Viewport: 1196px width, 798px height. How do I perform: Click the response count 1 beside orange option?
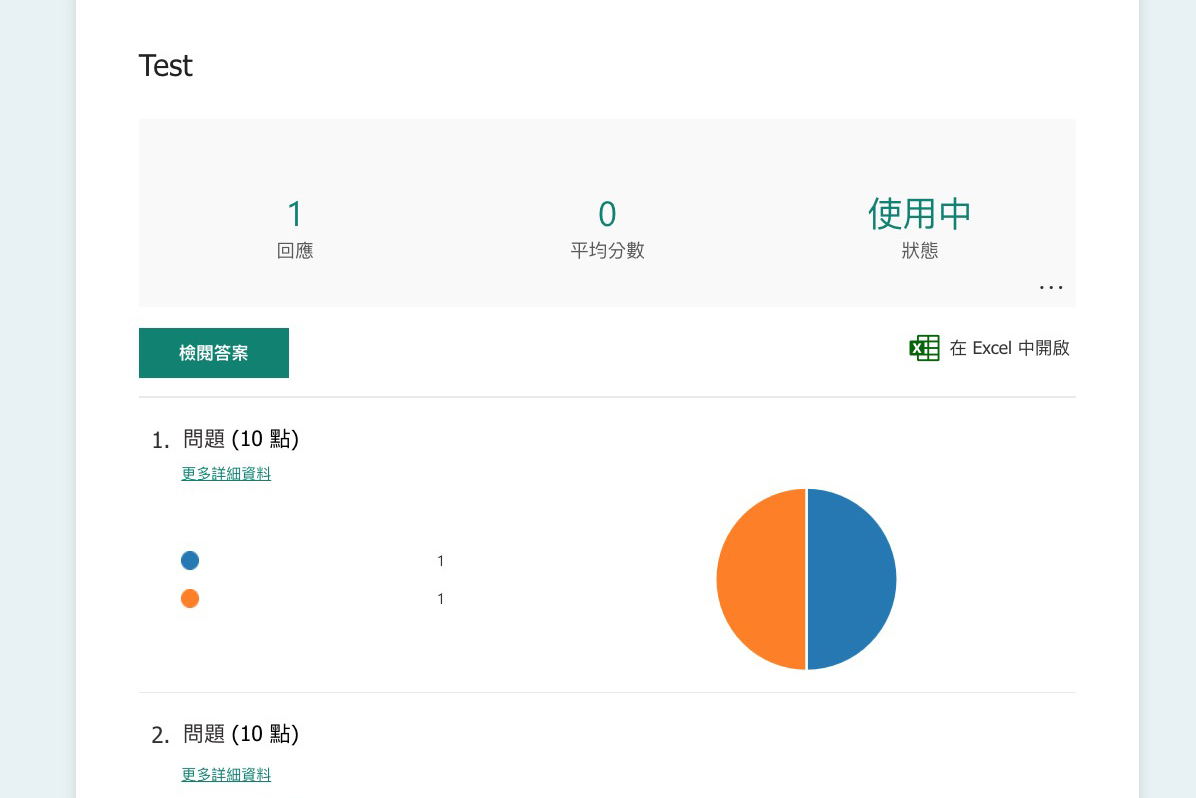coord(441,598)
